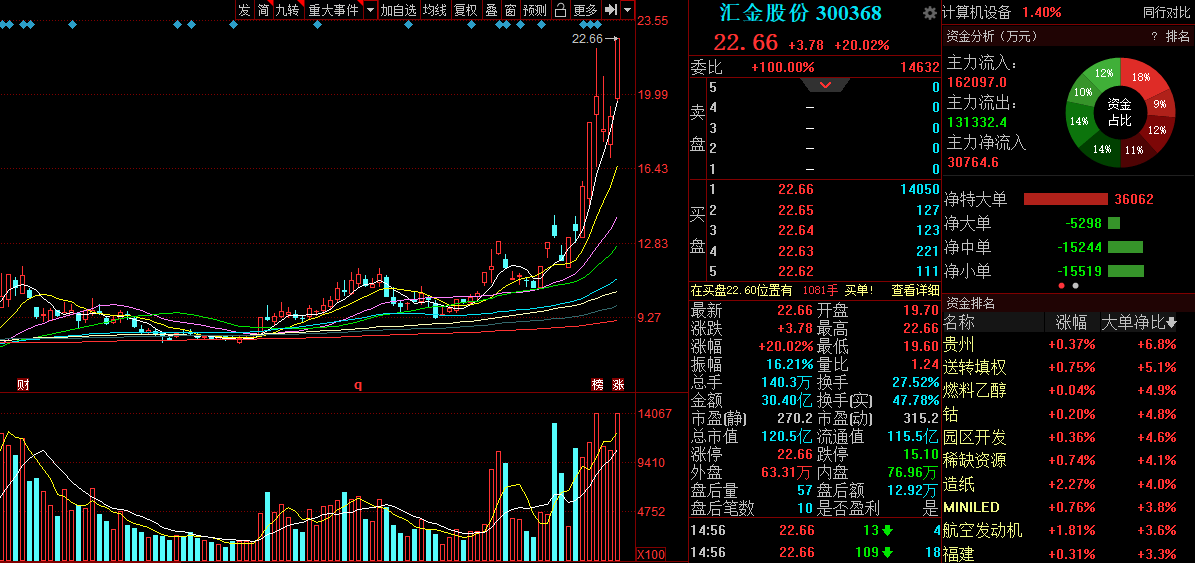
Task: Open settings gear beside 汇金股份 300368
Action: pos(930,13)
